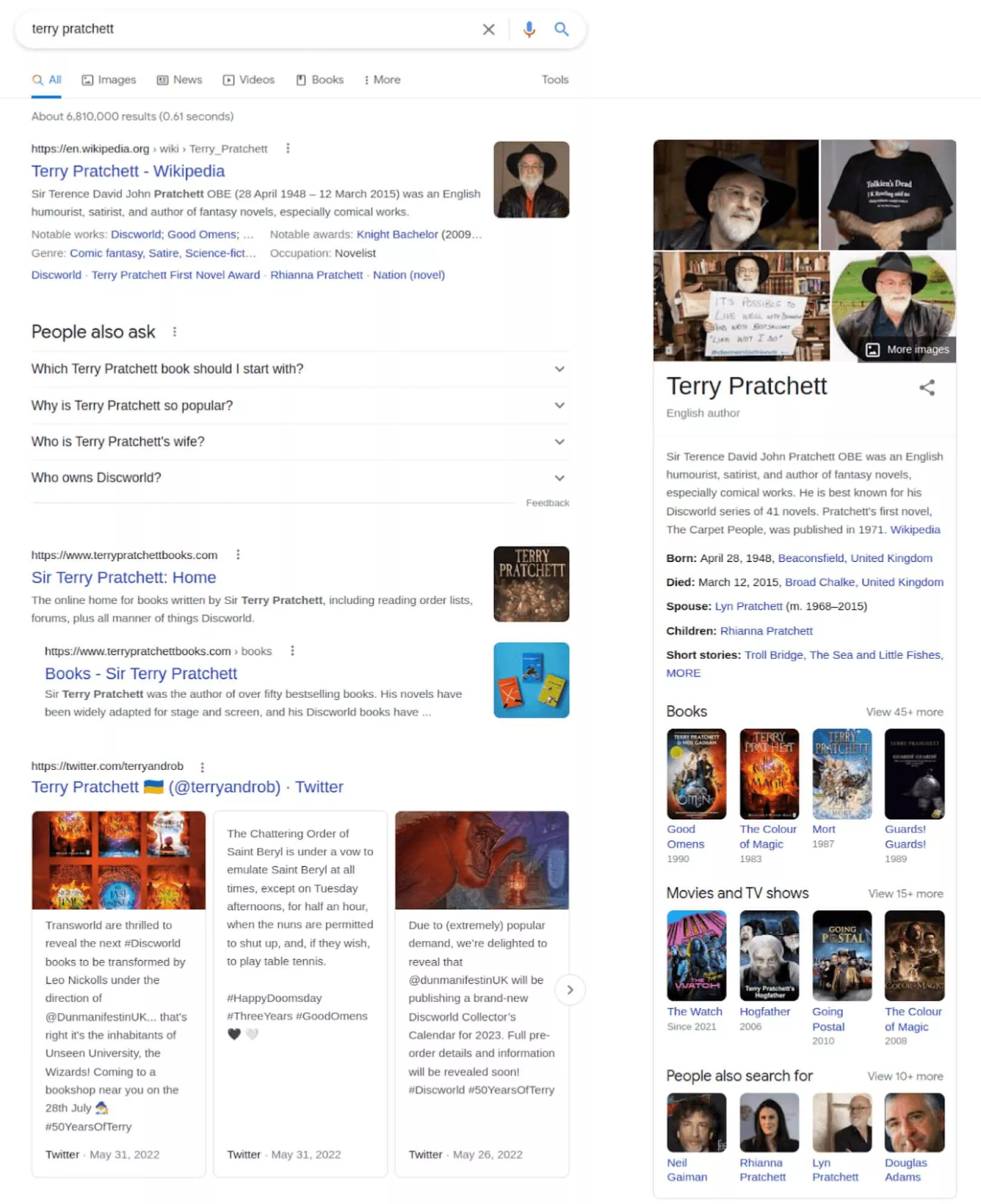Expand the 'Who owns Discworld?' question
Viewport: 981px width, 1204px height.
coord(300,478)
